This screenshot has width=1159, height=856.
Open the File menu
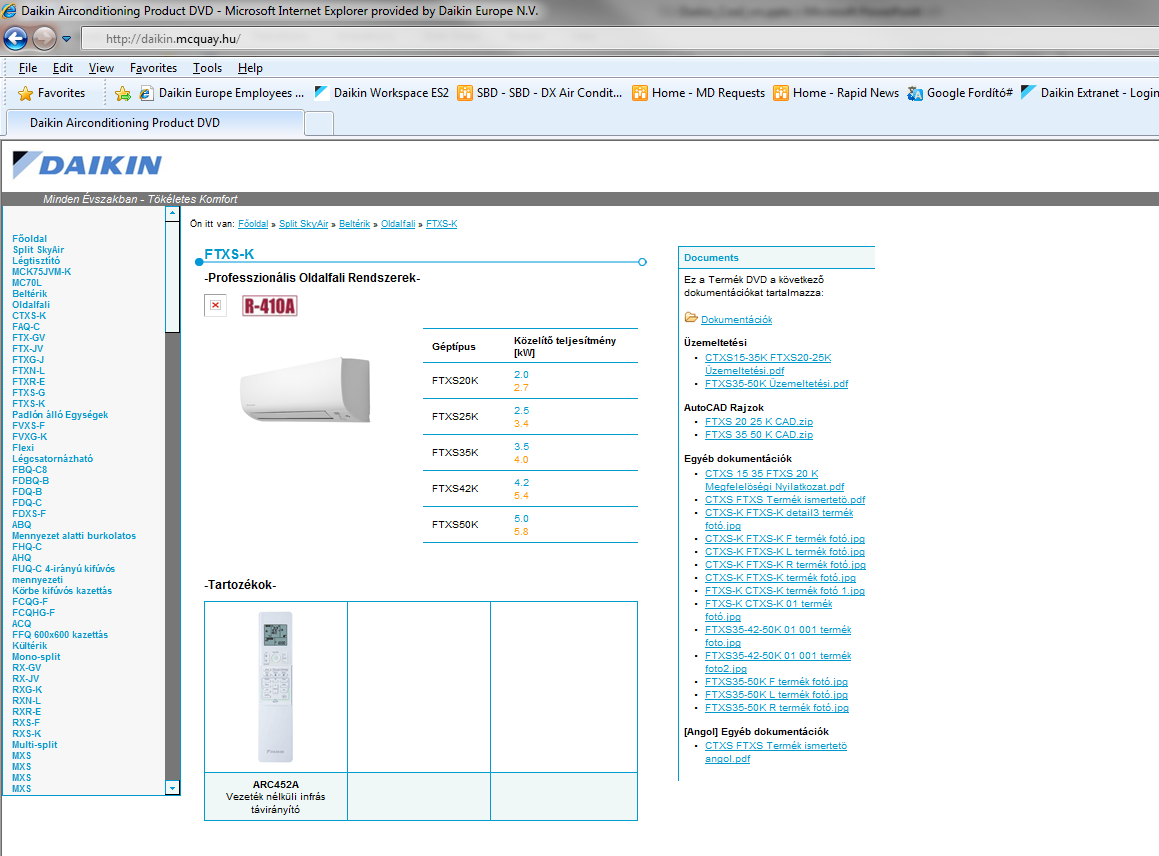[x=28, y=68]
